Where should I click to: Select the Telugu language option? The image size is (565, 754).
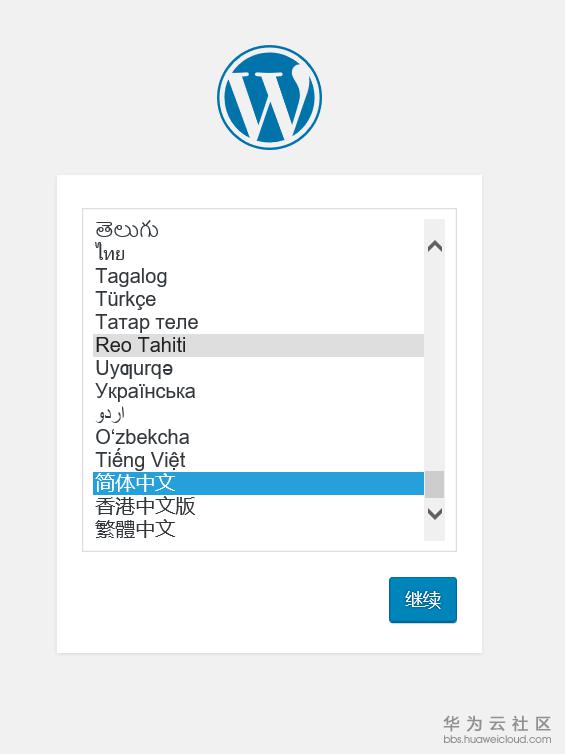[x=258, y=230]
